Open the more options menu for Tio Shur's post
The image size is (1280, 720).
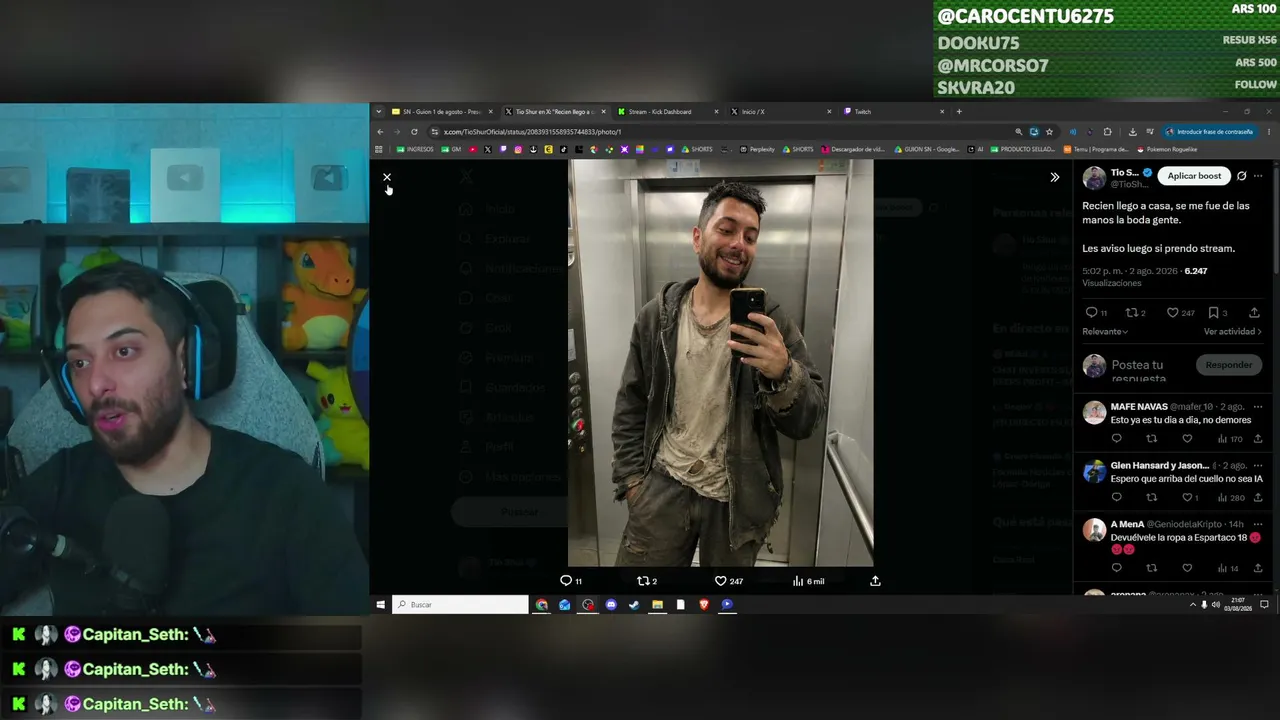[x=1258, y=176]
